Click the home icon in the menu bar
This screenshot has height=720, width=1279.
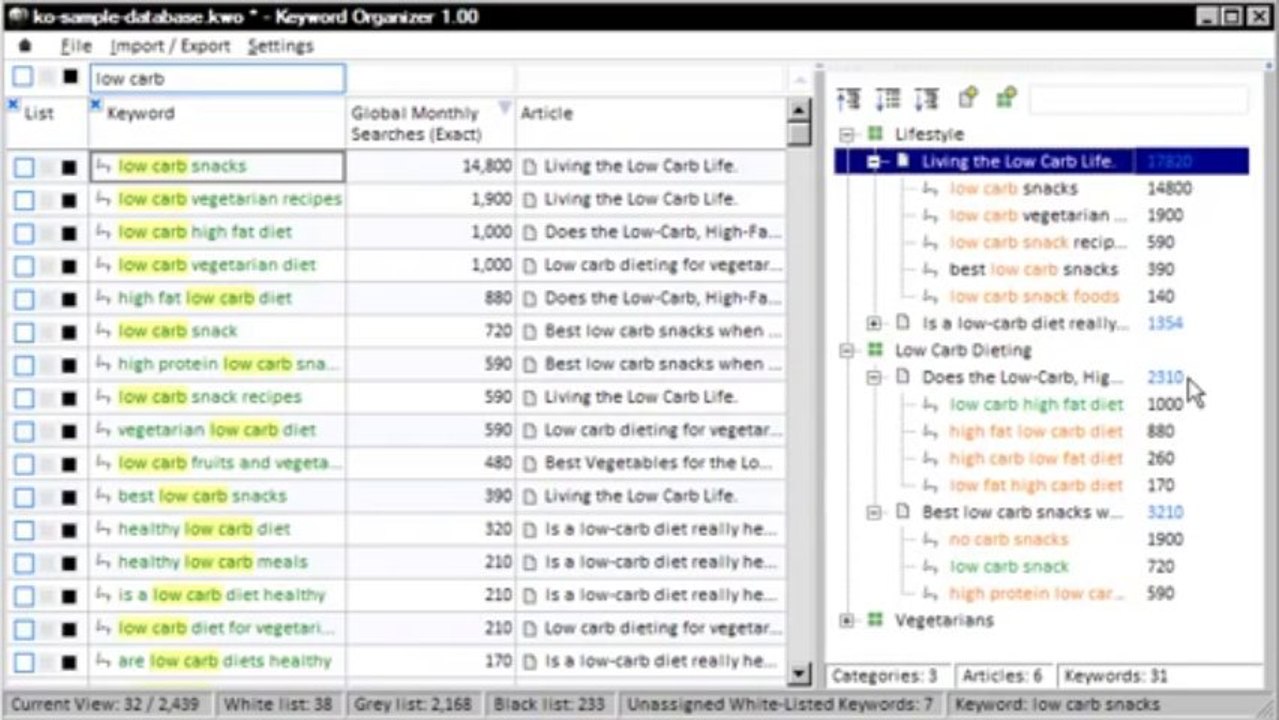[x=25, y=46]
